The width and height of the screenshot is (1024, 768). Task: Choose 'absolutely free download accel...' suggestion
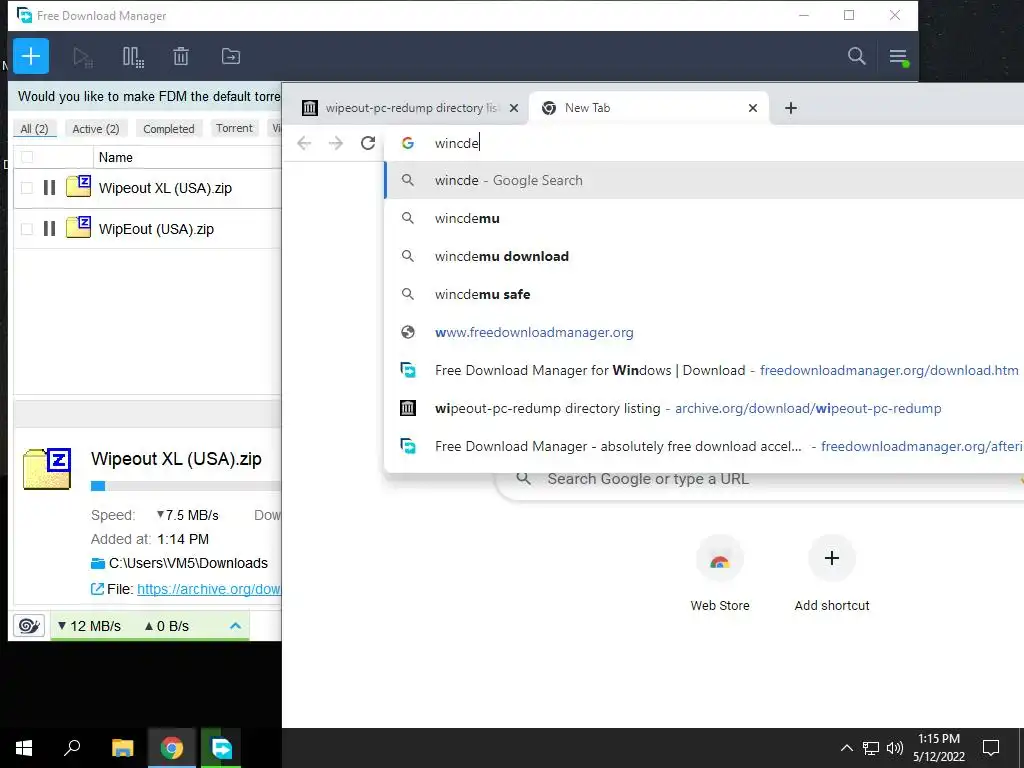click(704, 446)
